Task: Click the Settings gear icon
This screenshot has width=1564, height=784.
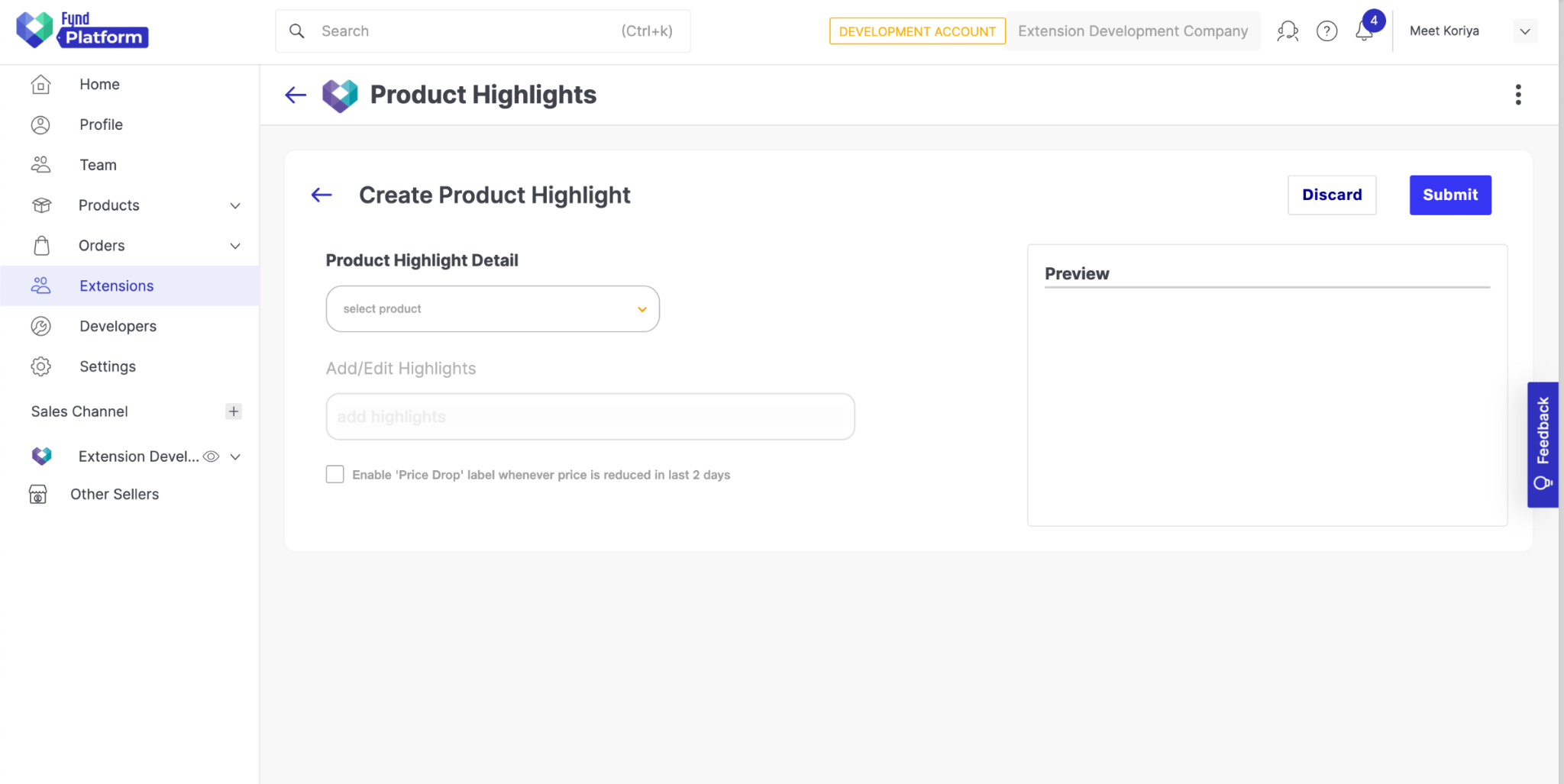Action: (x=41, y=366)
